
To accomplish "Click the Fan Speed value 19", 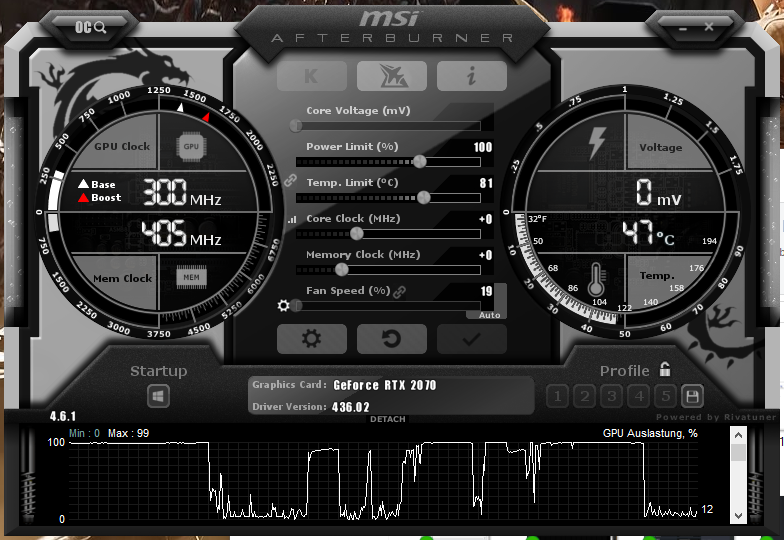I will [486, 291].
